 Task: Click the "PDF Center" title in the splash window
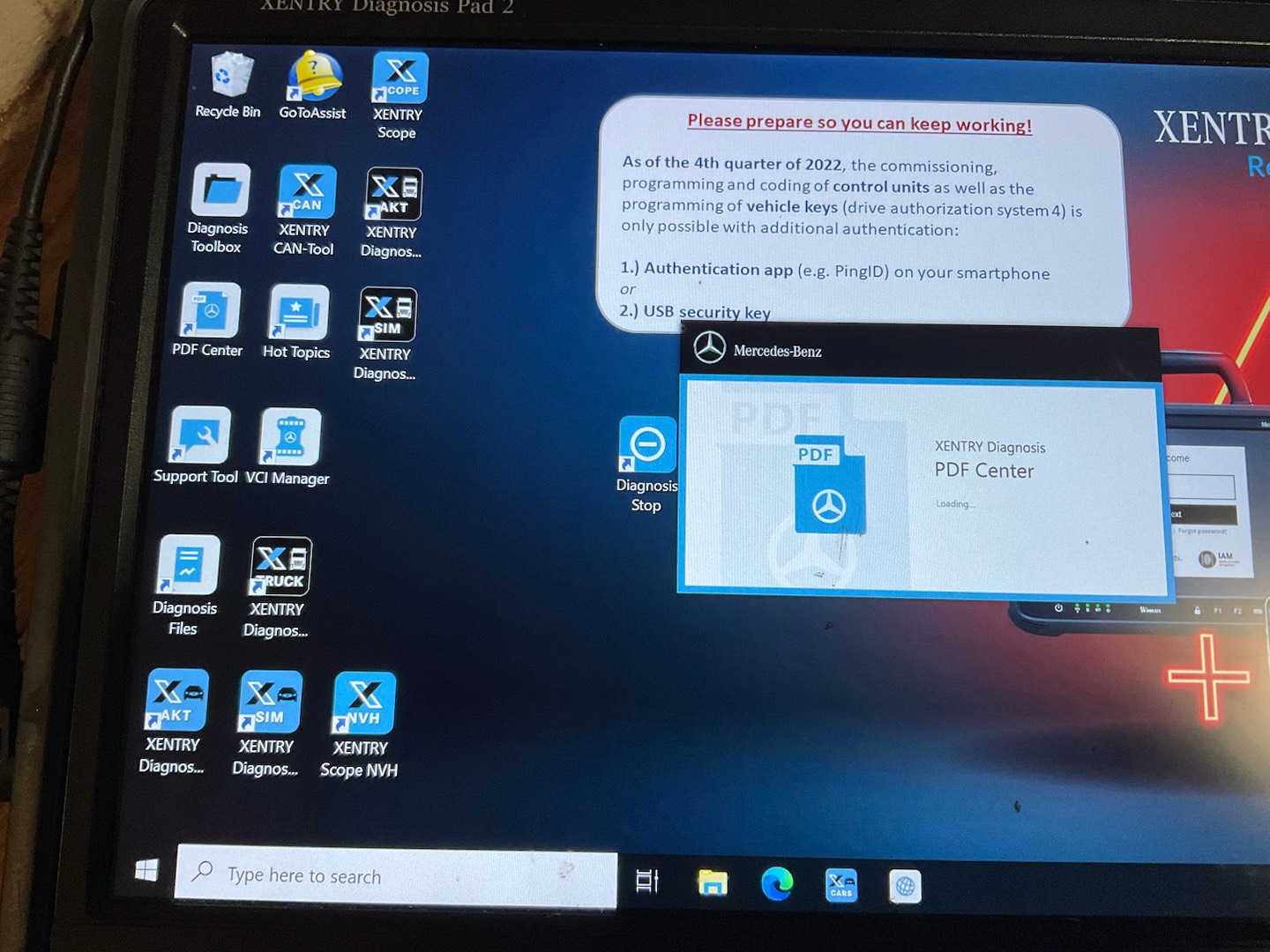[x=984, y=471]
